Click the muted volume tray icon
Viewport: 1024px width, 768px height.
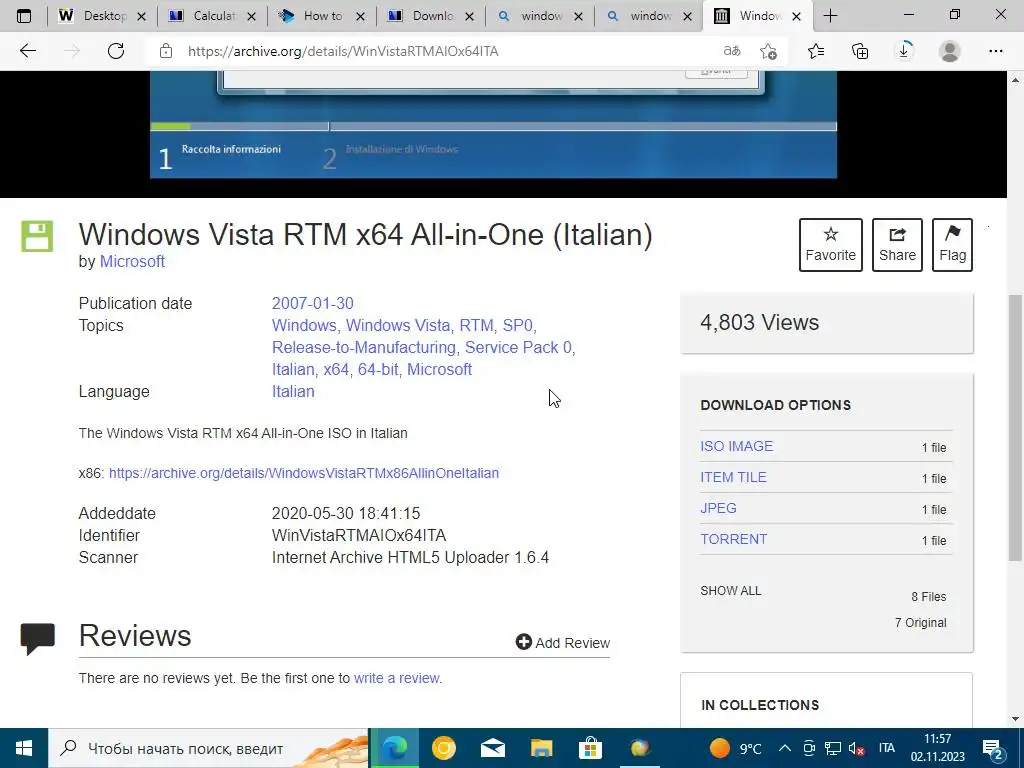click(x=856, y=748)
